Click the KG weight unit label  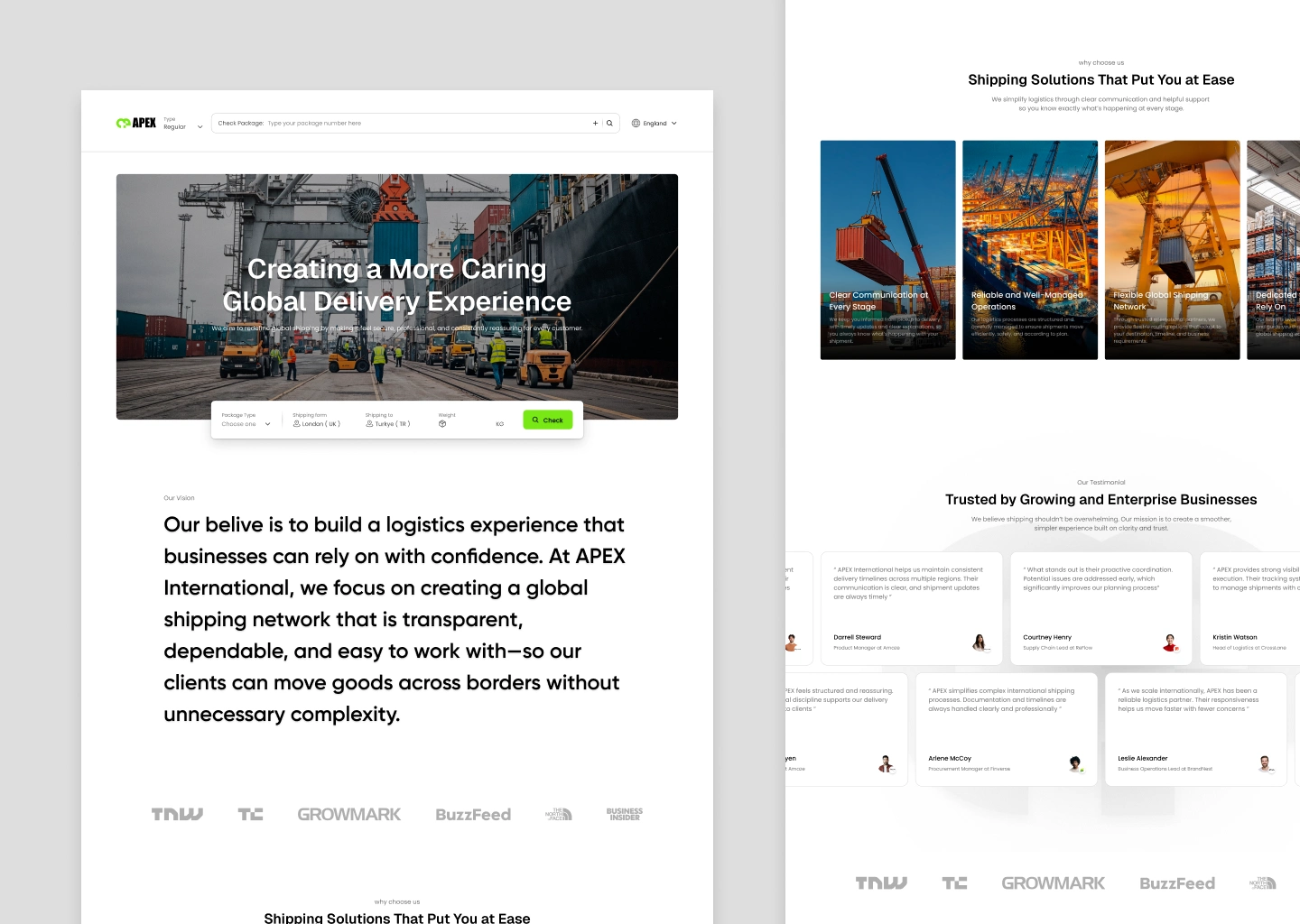click(x=500, y=424)
